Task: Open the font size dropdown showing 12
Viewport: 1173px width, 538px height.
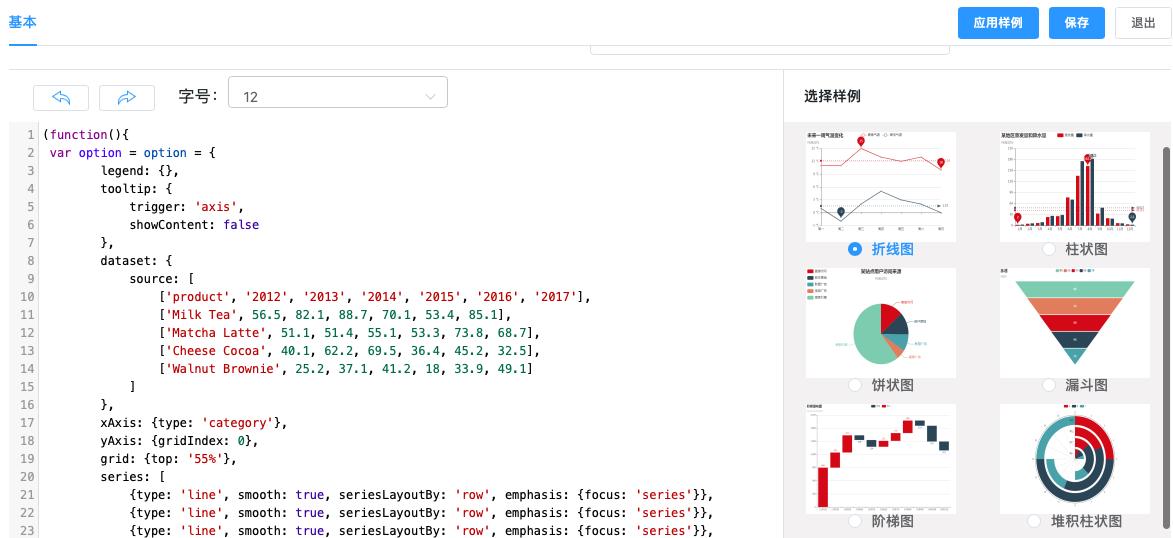Action: (337, 96)
